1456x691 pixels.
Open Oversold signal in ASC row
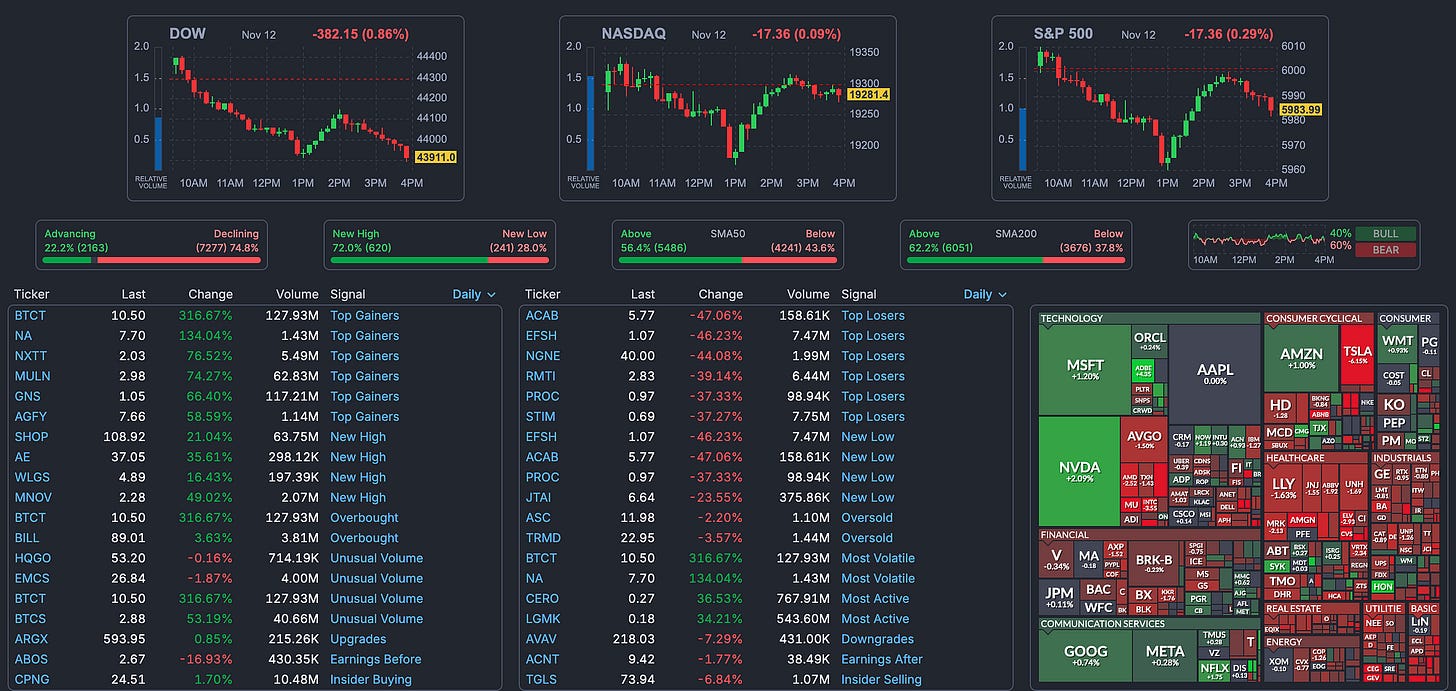point(867,517)
